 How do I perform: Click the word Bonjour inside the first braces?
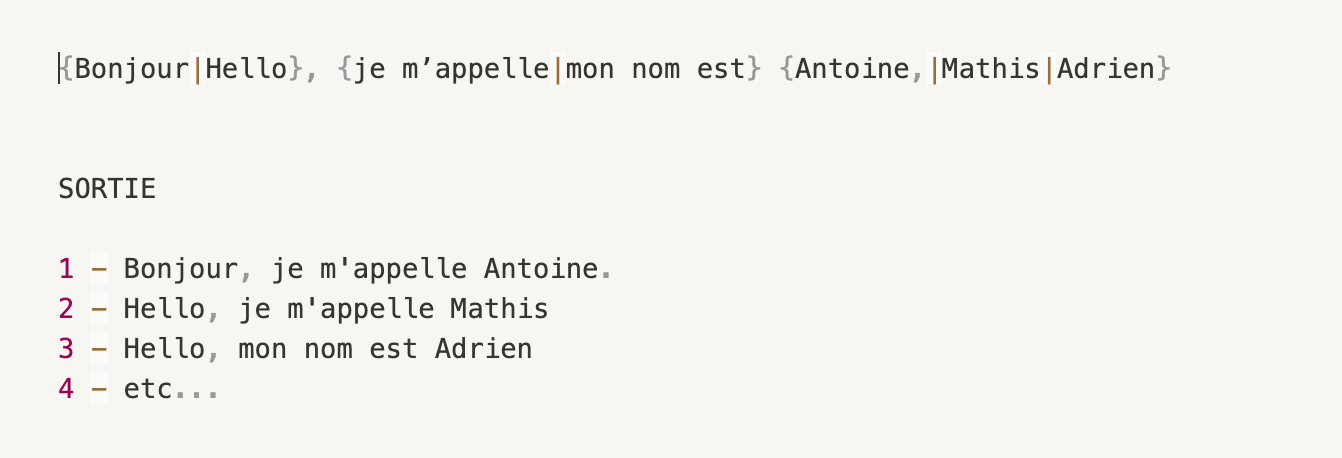point(132,70)
